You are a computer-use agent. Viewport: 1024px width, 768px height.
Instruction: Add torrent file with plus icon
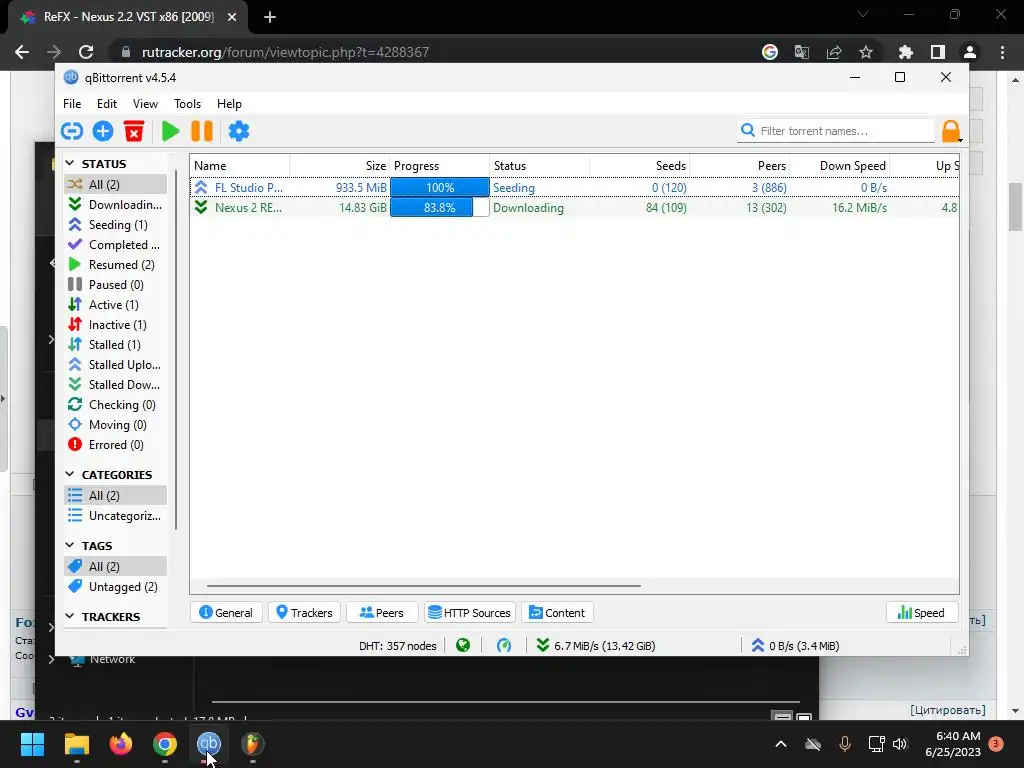pos(103,131)
